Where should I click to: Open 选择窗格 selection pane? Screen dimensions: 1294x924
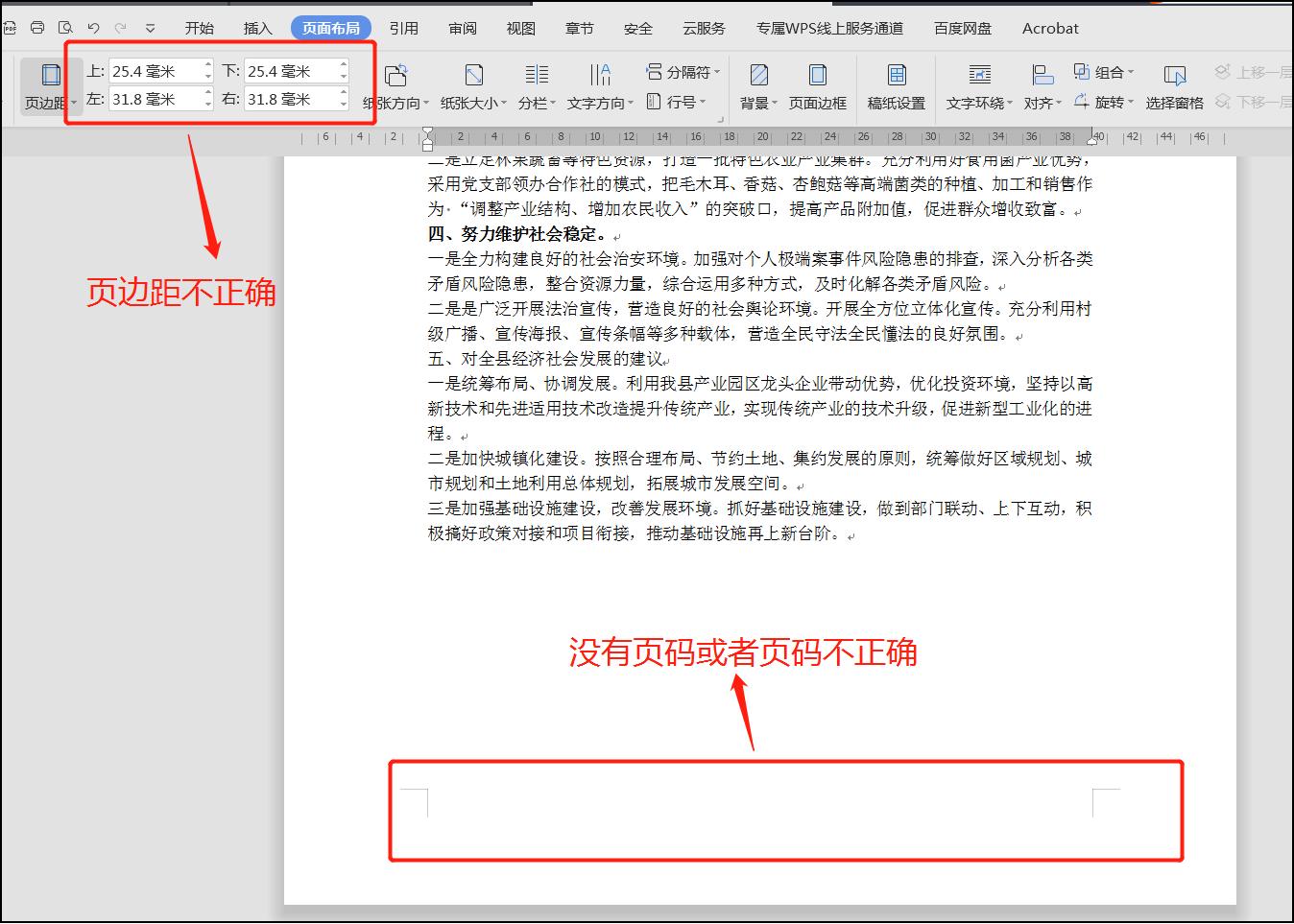click(x=1173, y=86)
